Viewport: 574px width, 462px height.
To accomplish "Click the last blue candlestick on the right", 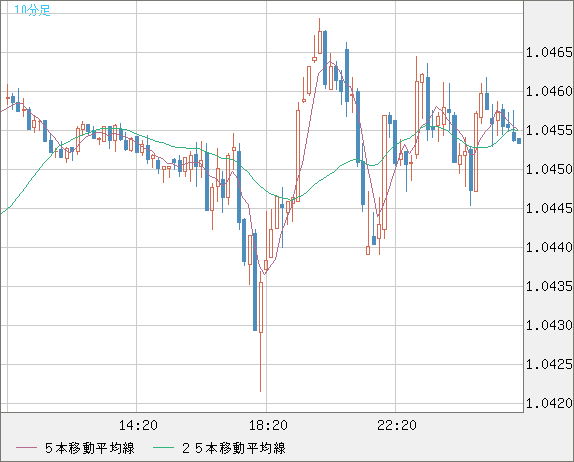I will click(x=519, y=141).
